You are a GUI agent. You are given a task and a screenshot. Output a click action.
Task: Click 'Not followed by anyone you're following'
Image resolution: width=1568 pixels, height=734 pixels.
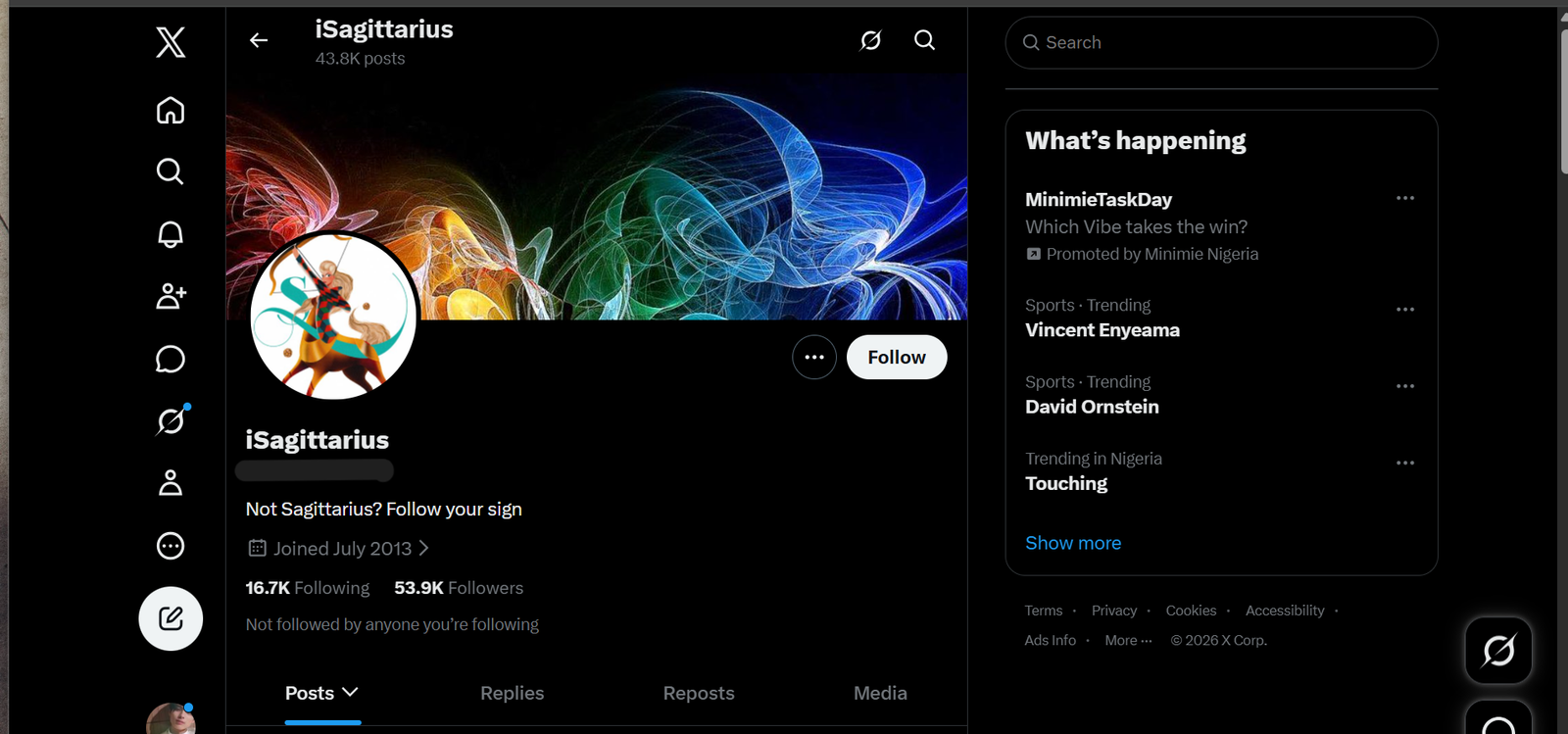point(392,624)
